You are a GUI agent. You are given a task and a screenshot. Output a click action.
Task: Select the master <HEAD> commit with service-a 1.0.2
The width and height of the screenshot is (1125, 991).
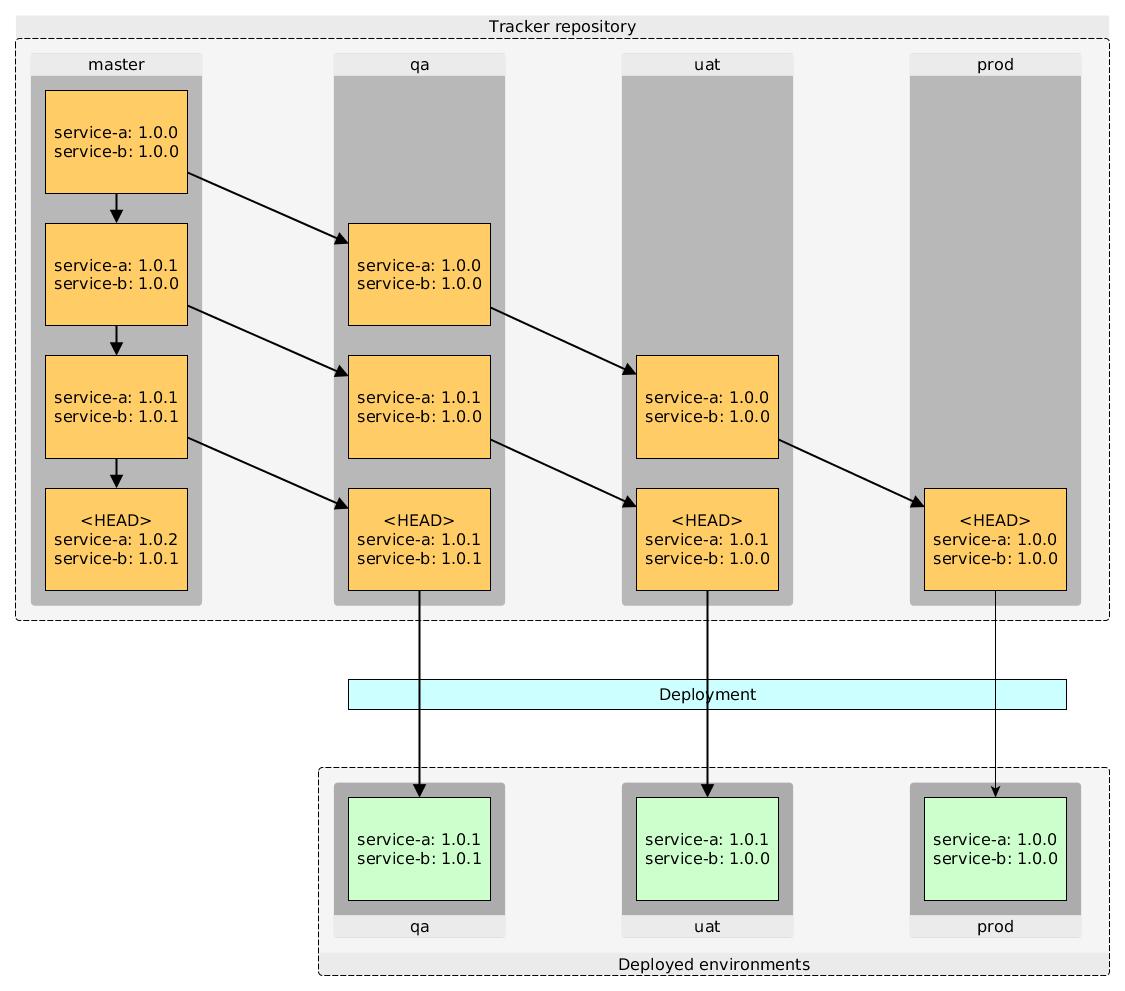click(x=116, y=540)
